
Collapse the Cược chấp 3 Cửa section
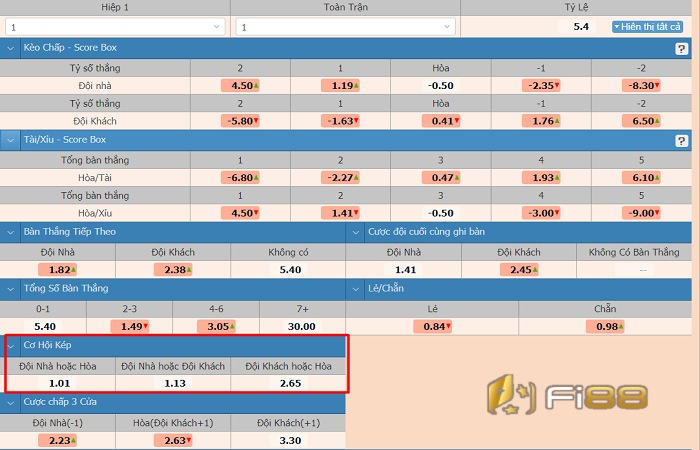pyautogui.click(x=10, y=402)
